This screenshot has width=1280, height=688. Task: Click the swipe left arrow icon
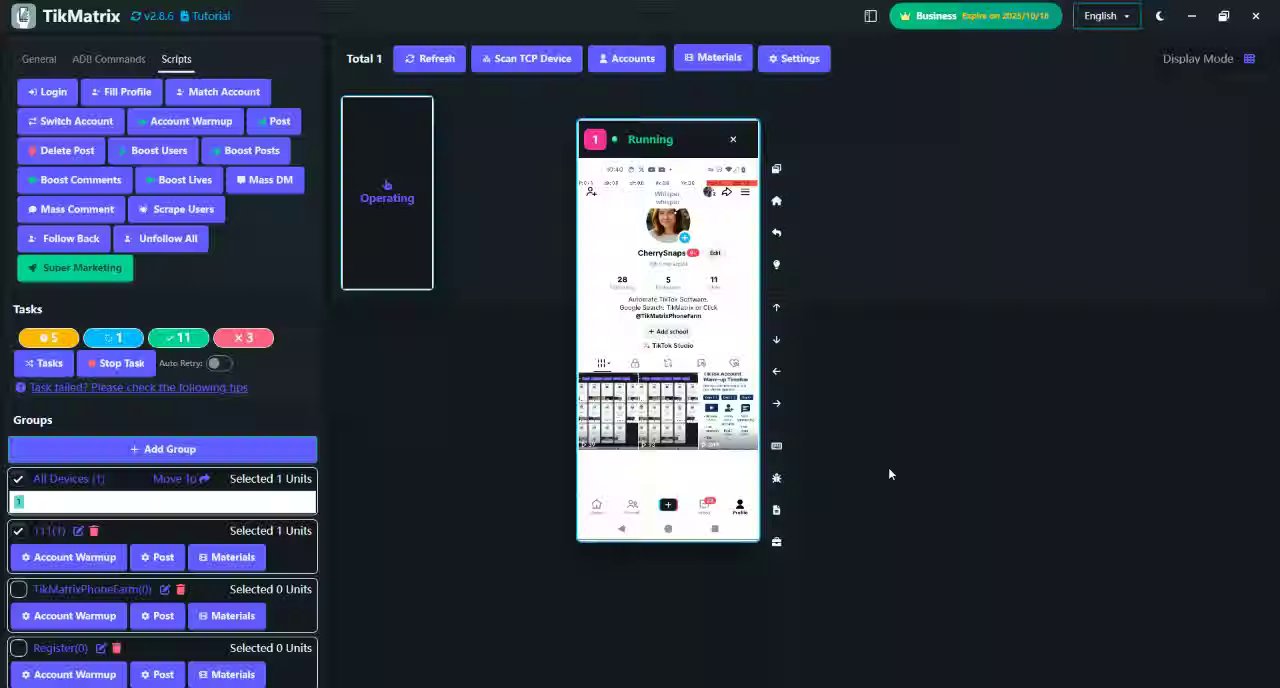coord(776,372)
